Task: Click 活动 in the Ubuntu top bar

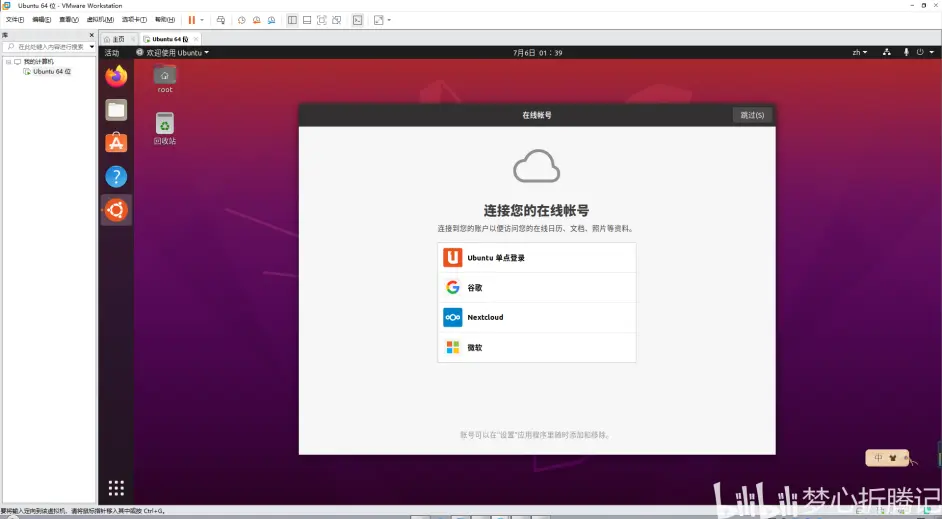Action: pyautogui.click(x=112, y=53)
